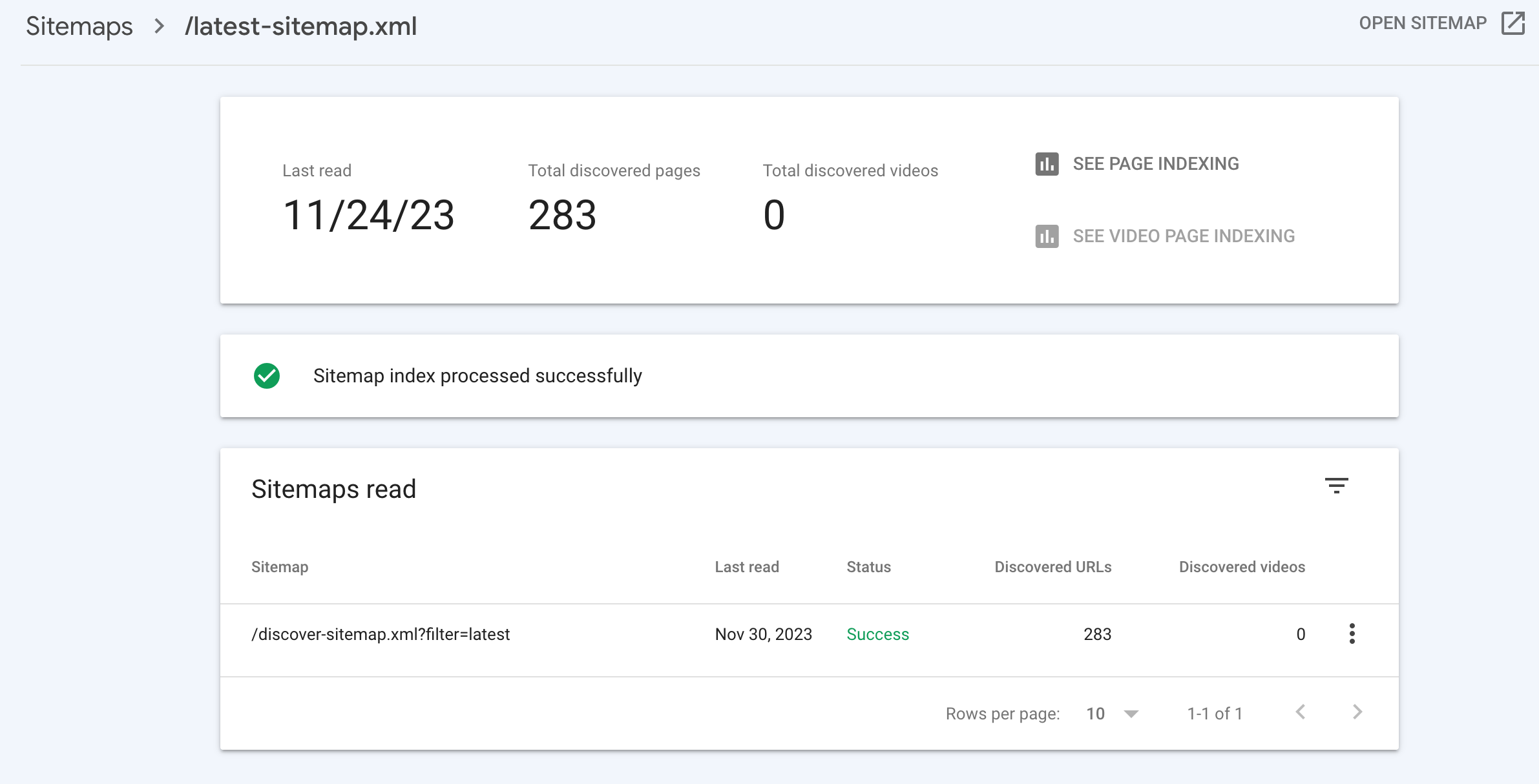Click the Discovered URLs column header

[1052, 567]
